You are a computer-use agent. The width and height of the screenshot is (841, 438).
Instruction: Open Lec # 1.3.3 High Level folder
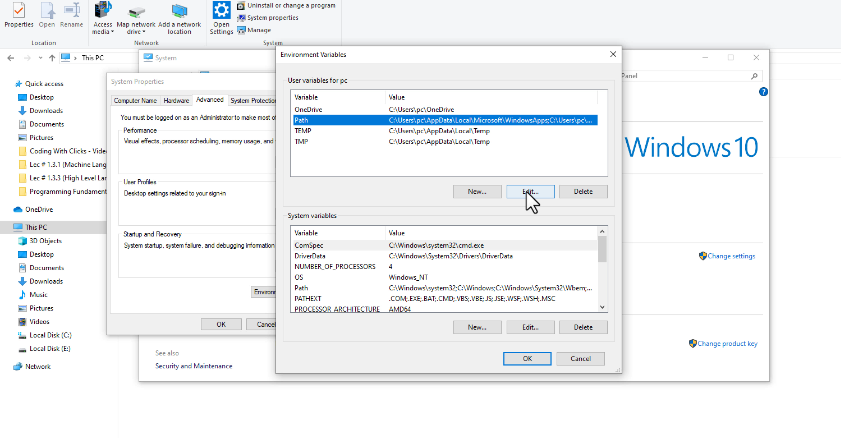coord(62,178)
